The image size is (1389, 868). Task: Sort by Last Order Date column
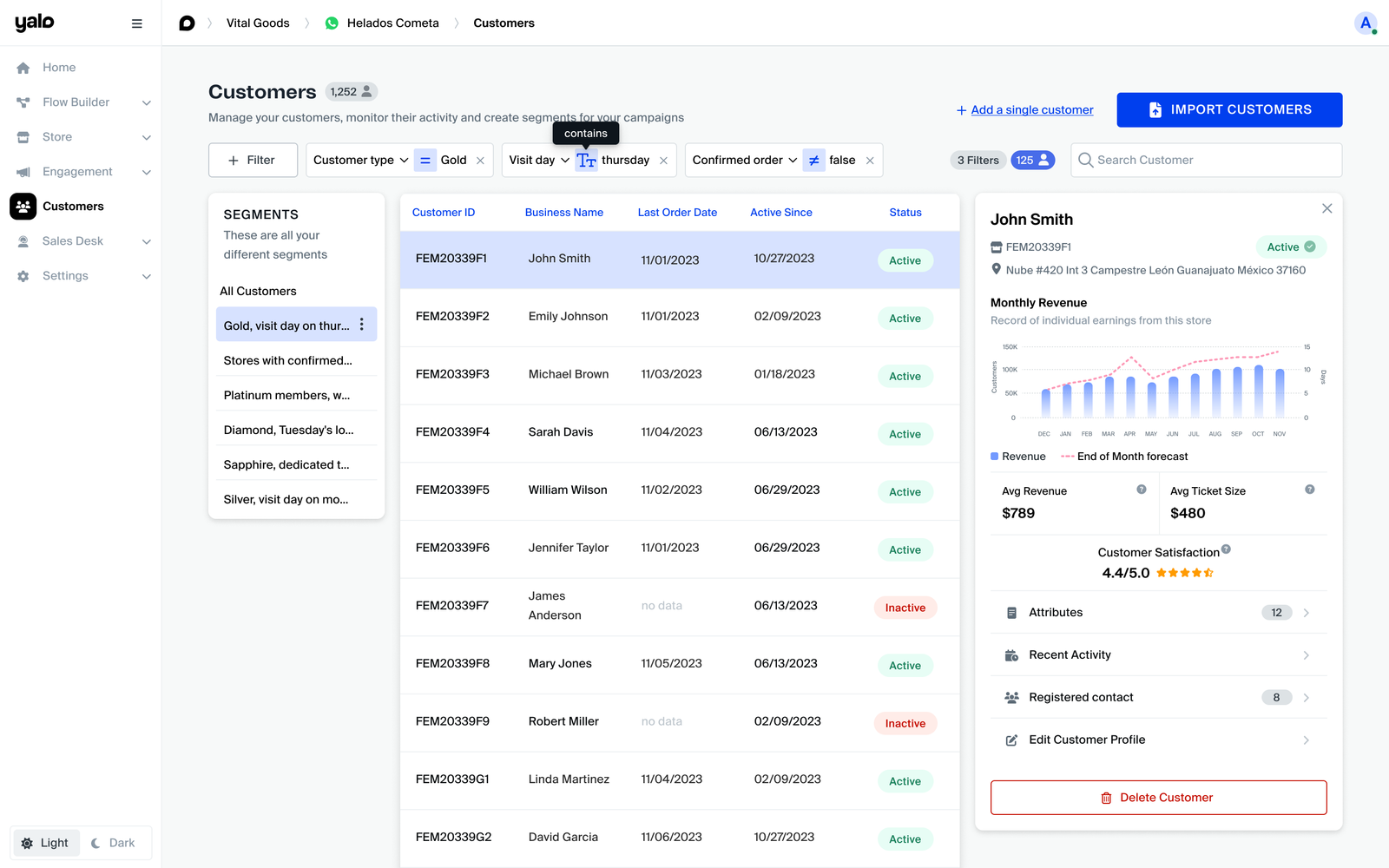tap(677, 213)
